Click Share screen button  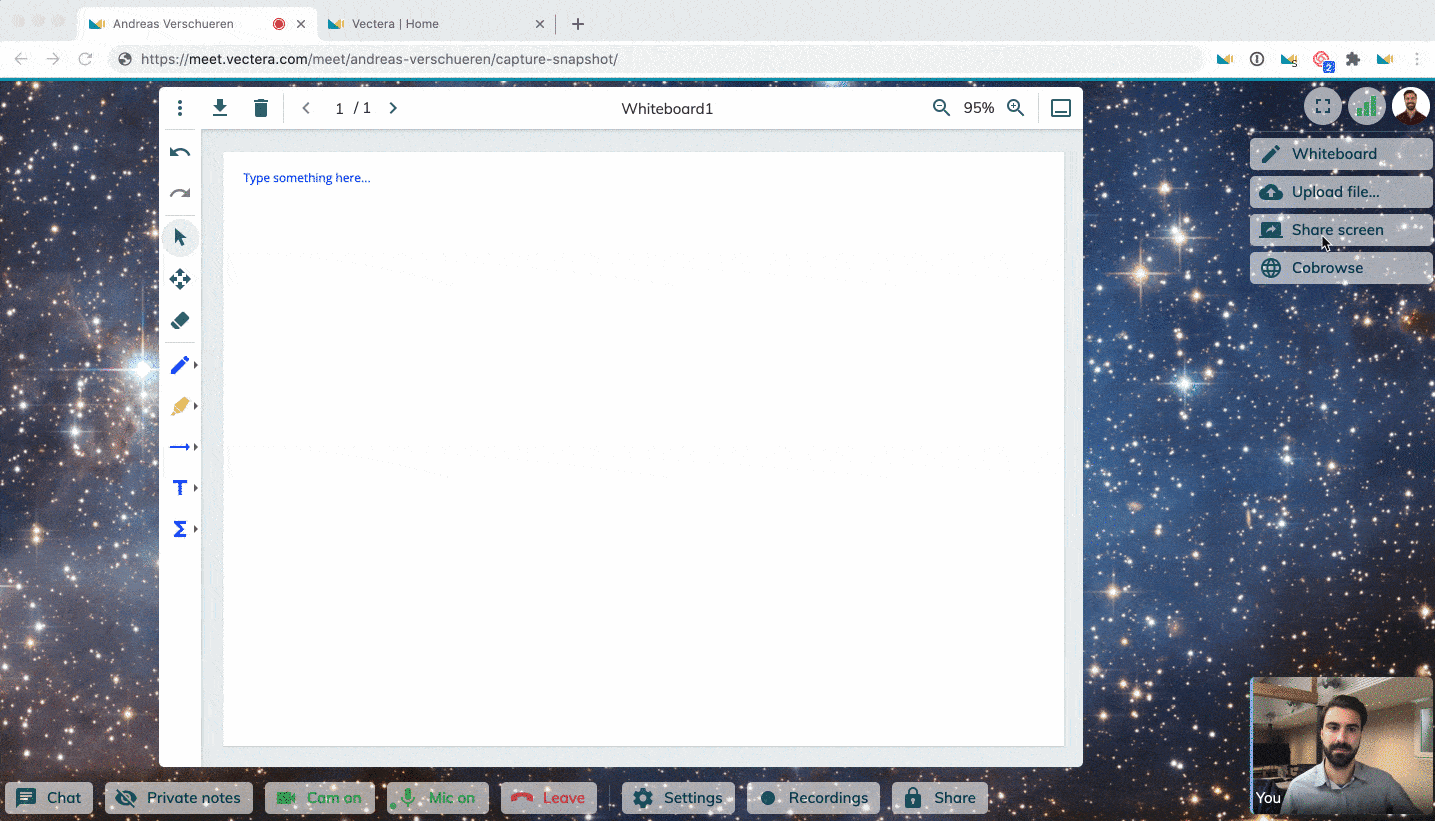1341,230
